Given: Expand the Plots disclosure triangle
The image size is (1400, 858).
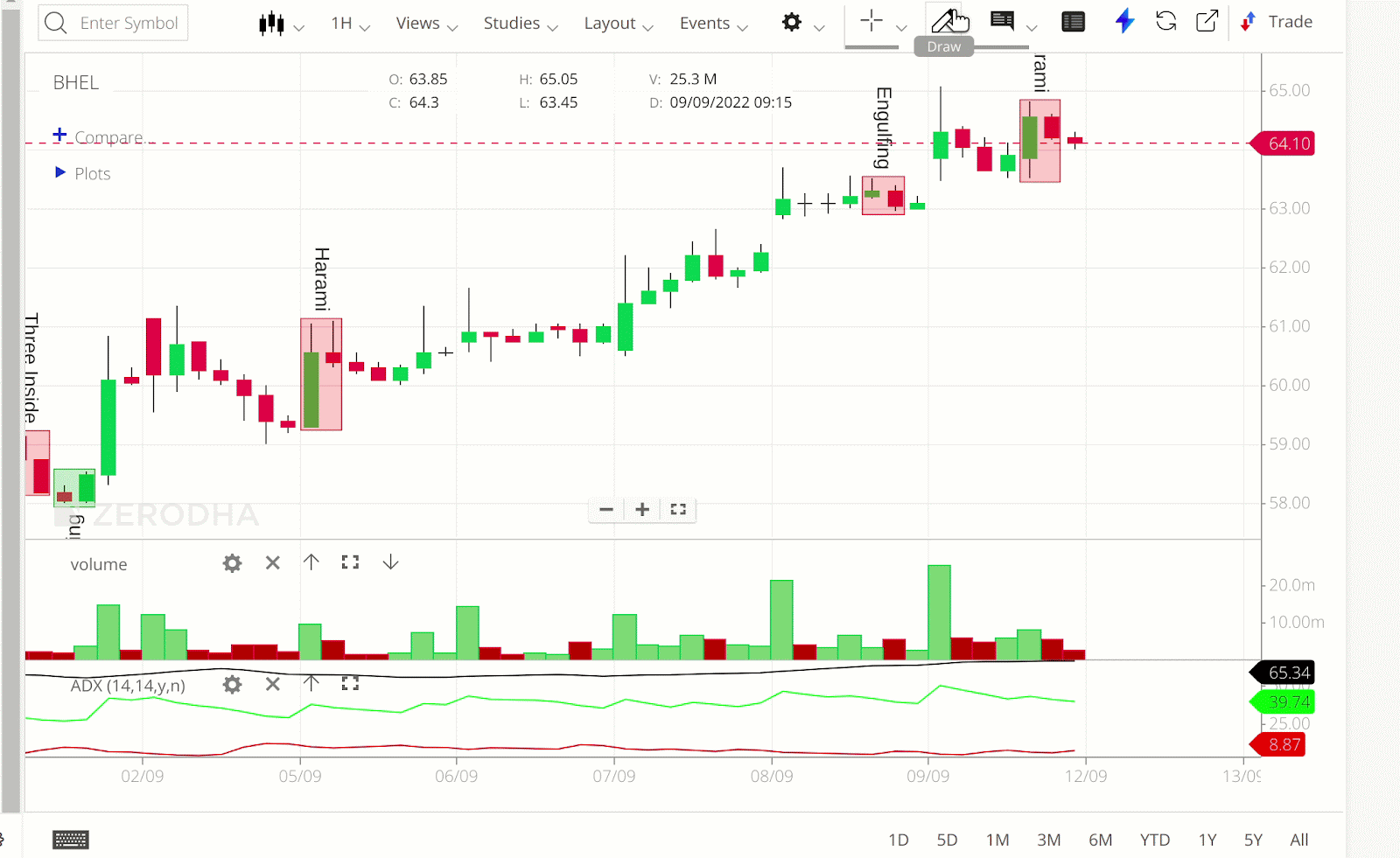Looking at the screenshot, I should (x=60, y=172).
